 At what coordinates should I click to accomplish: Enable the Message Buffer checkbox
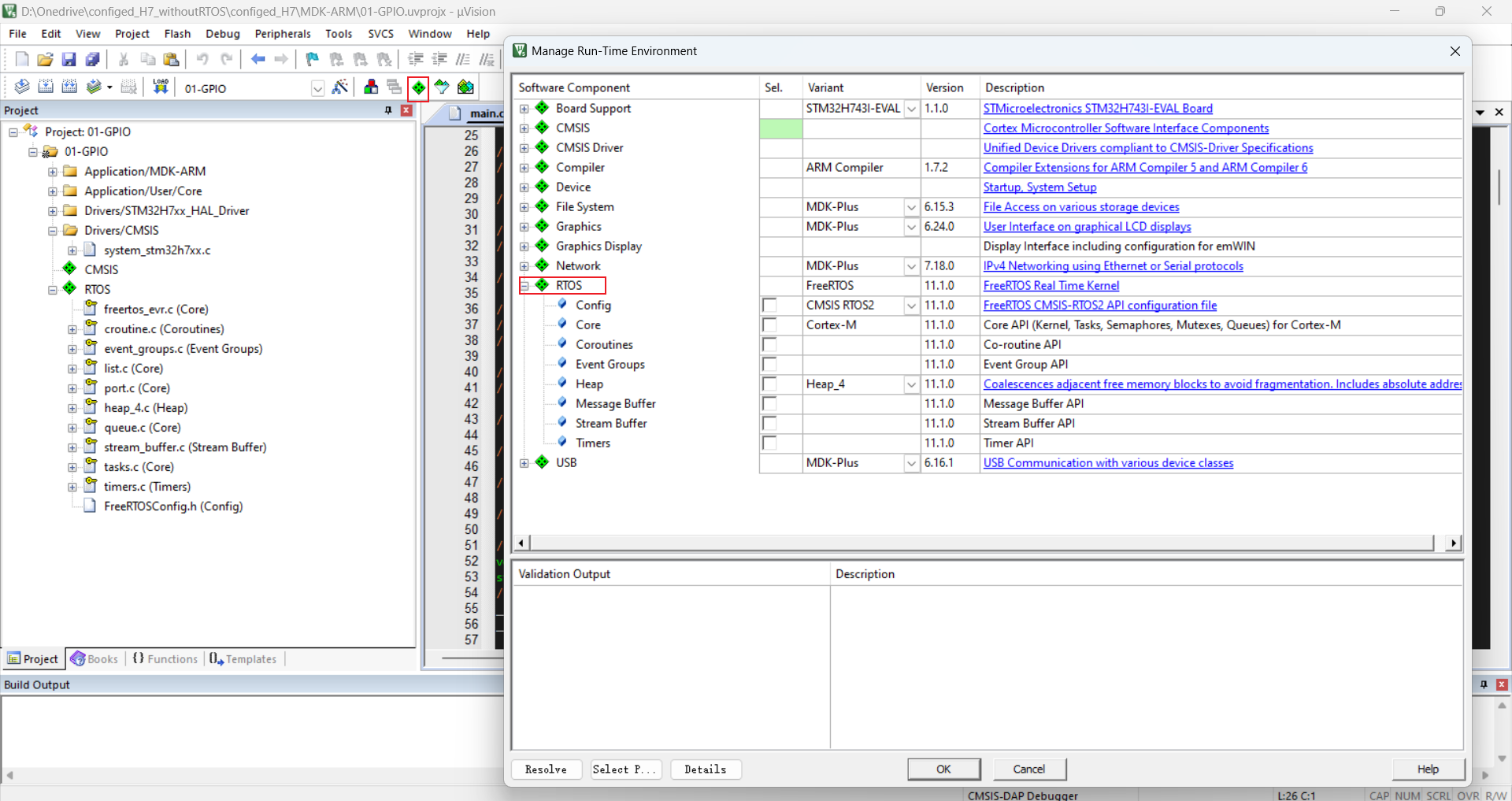(x=769, y=404)
